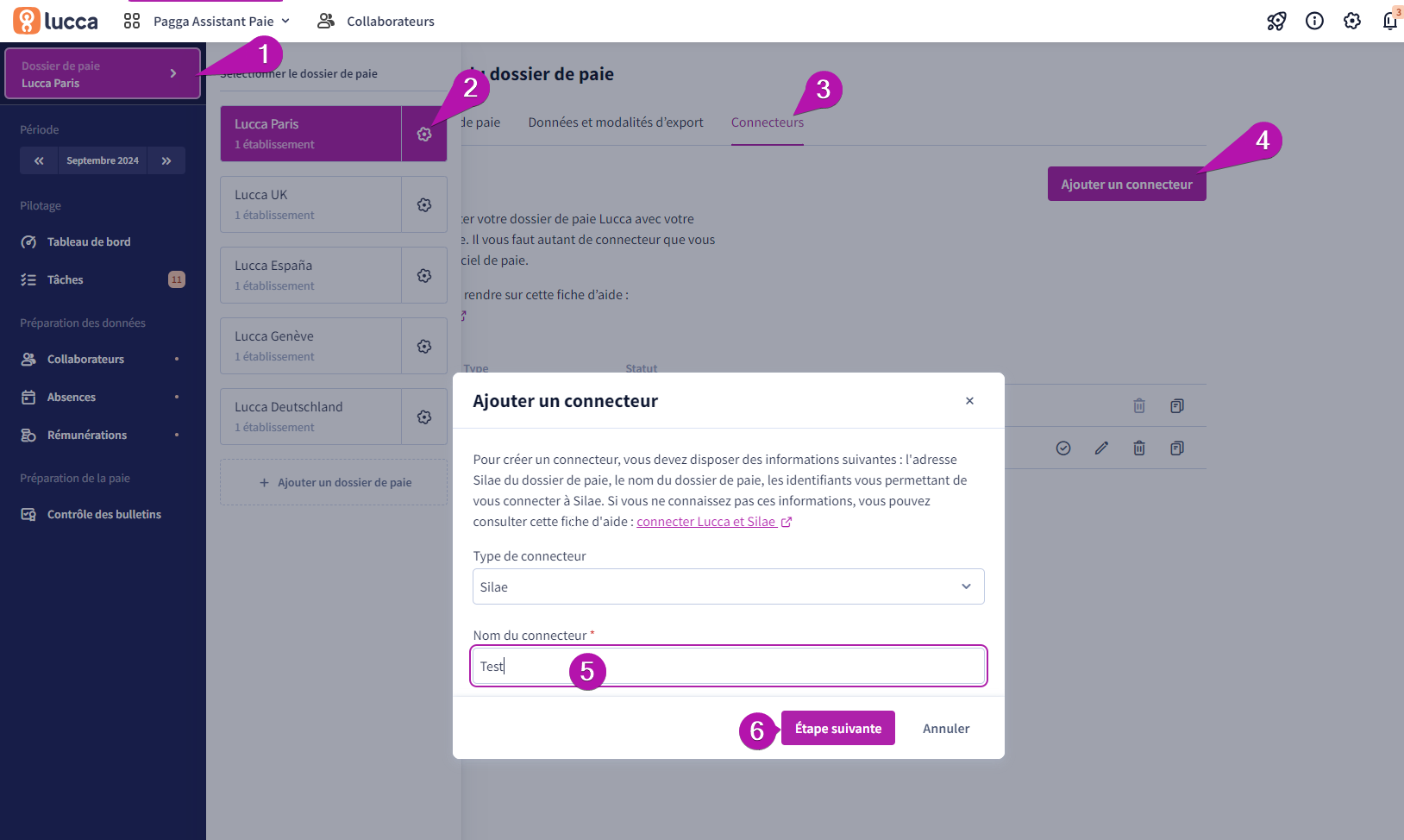Open the Données et modalités d'export tab
This screenshot has height=840, width=1404.
616,122
